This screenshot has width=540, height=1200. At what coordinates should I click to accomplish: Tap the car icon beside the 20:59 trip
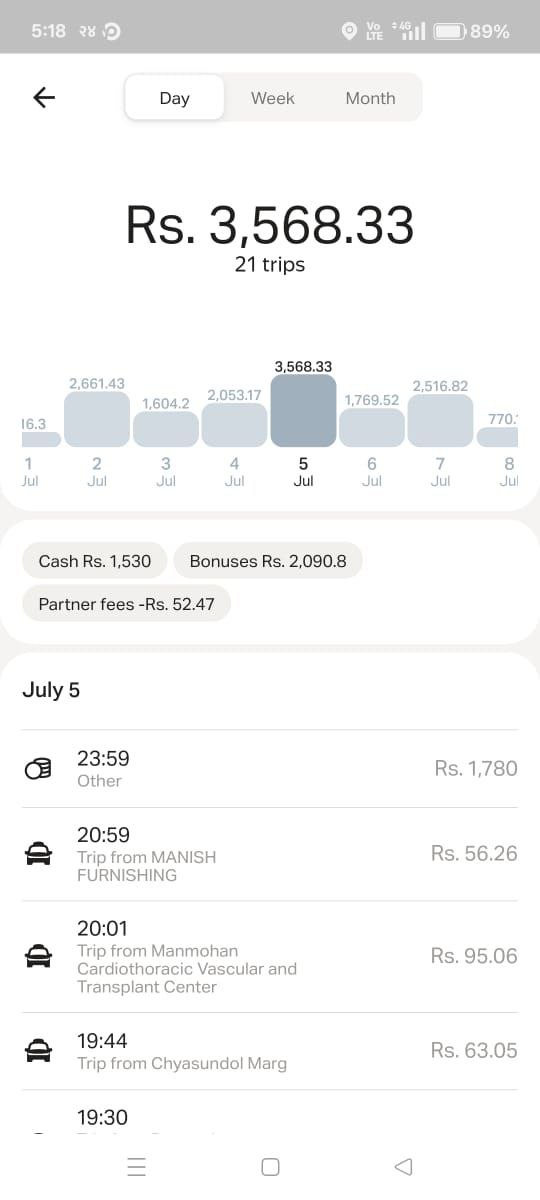pos(37,854)
